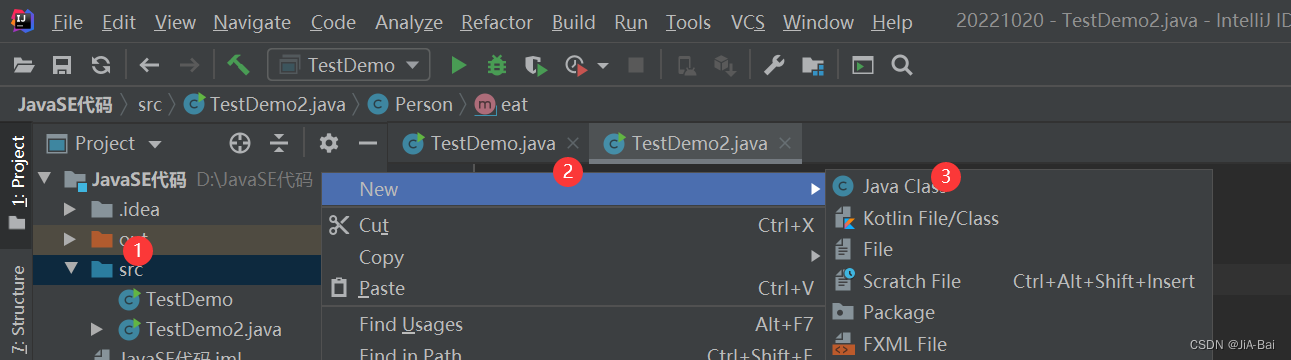The height and width of the screenshot is (360, 1291).
Task: Open the Build menu
Action: [573, 22]
